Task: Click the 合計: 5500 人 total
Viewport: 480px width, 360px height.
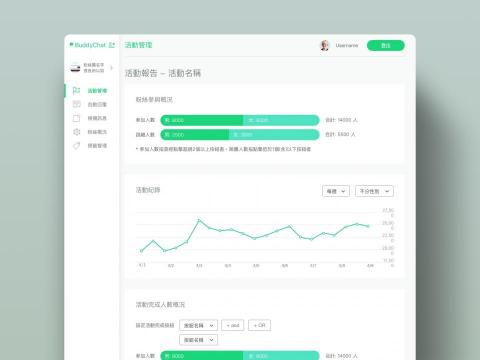Action: [x=340, y=134]
